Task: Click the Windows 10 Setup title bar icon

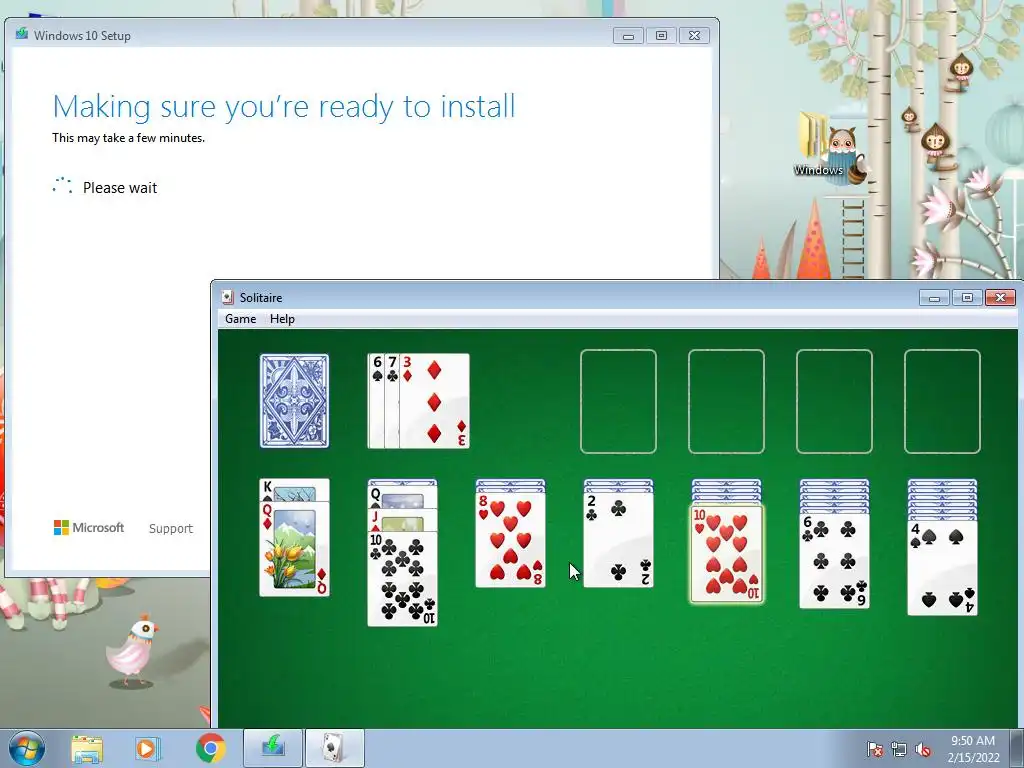Action: [x=22, y=35]
